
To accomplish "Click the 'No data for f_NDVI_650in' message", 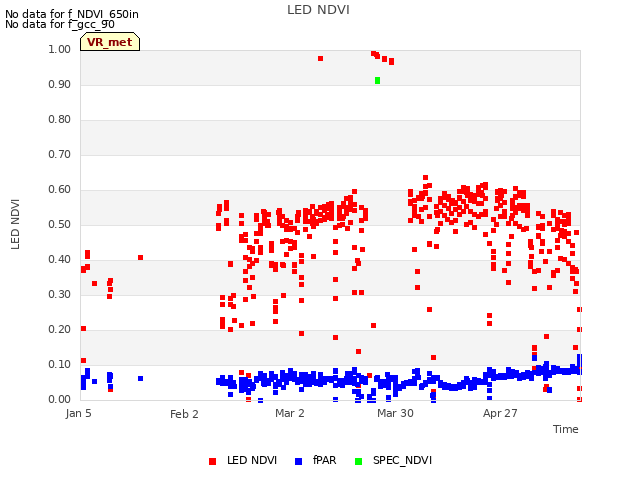I will 72,14.
